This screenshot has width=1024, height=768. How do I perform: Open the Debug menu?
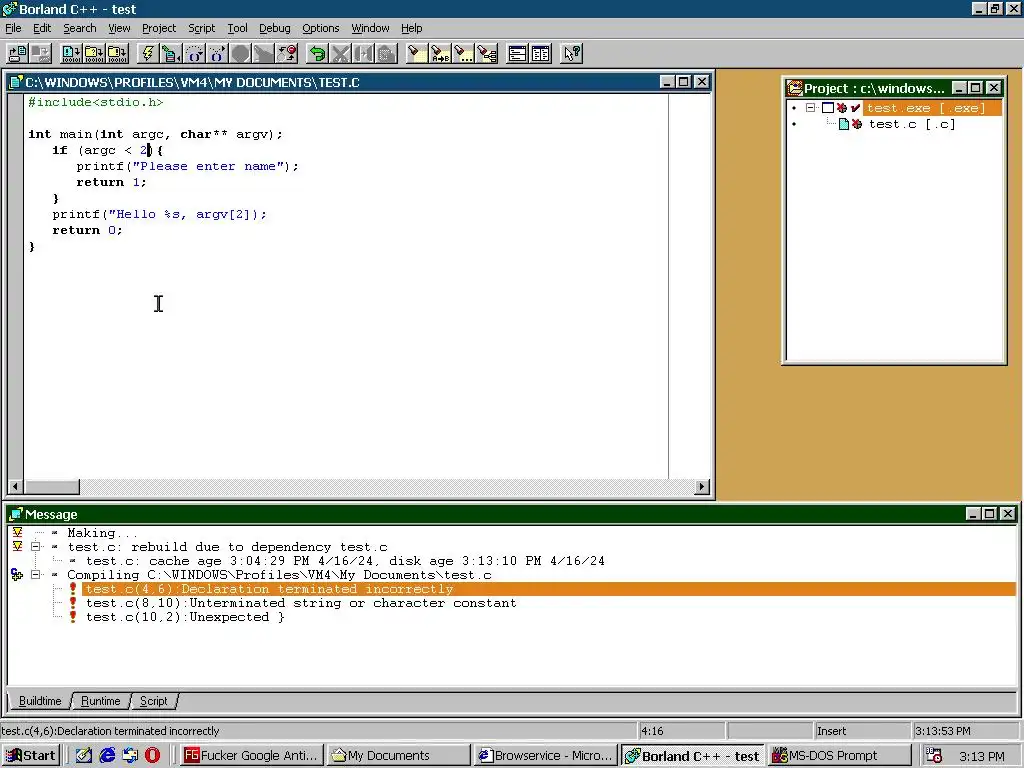274,28
